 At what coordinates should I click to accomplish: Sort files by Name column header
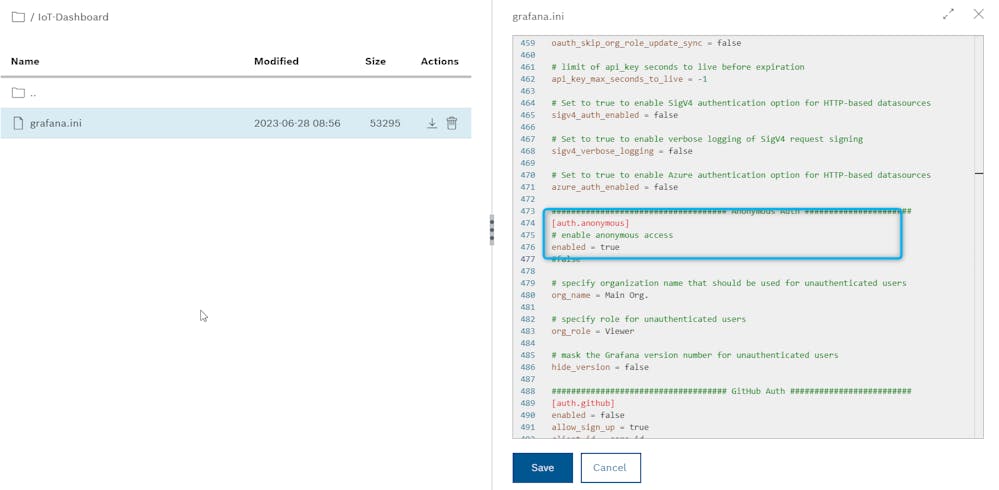point(25,61)
